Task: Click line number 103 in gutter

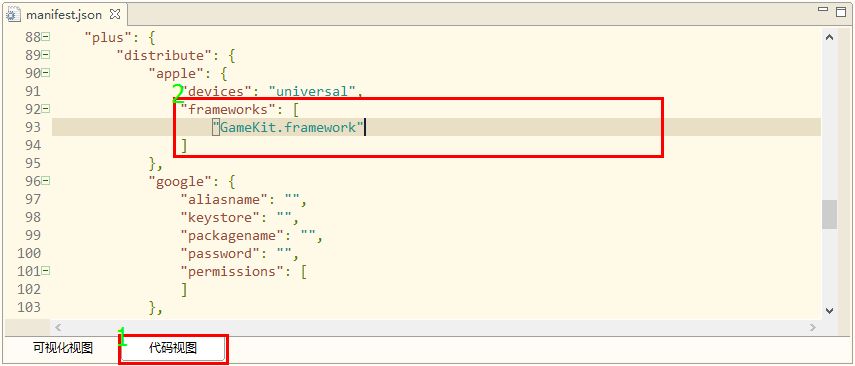Action: point(29,307)
